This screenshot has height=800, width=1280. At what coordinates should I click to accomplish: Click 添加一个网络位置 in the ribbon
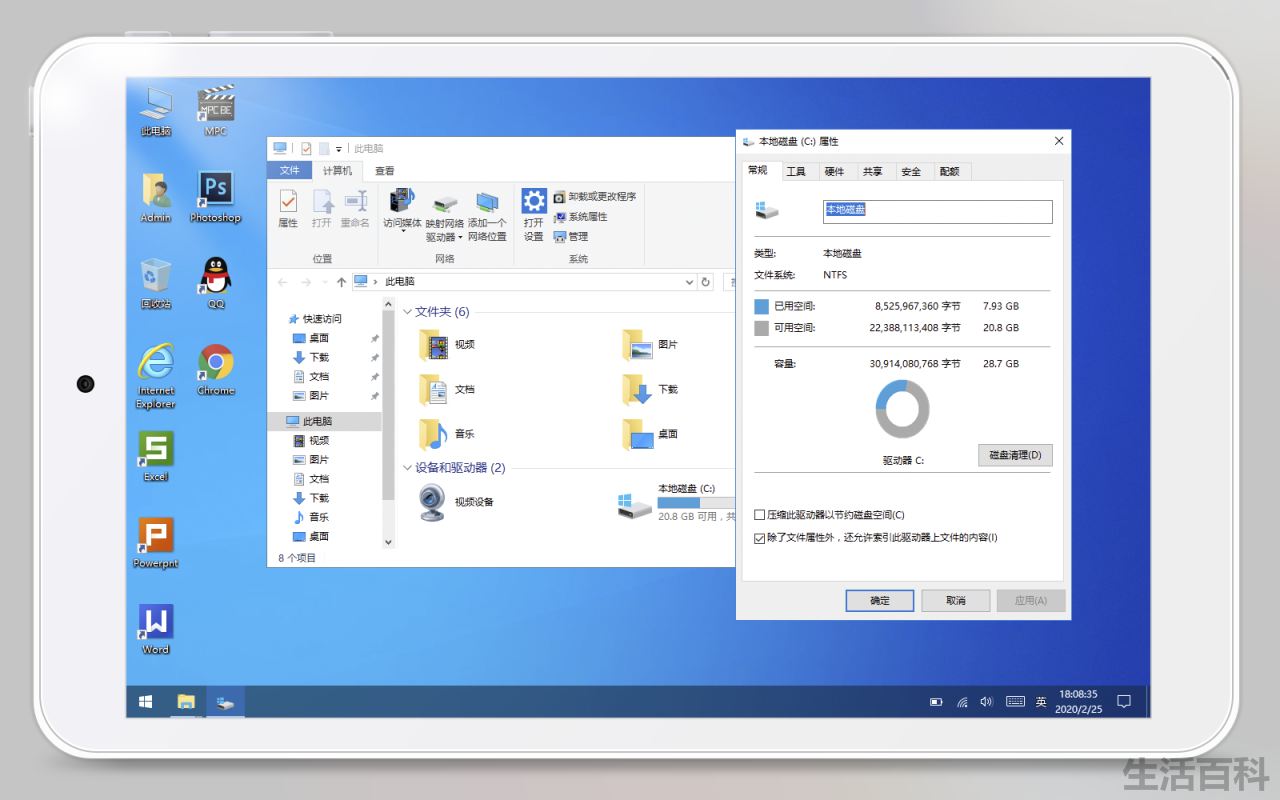tap(487, 216)
